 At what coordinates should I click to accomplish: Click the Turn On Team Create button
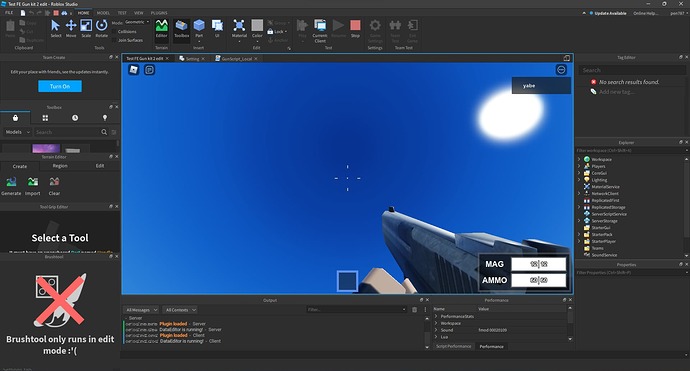coord(60,86)
